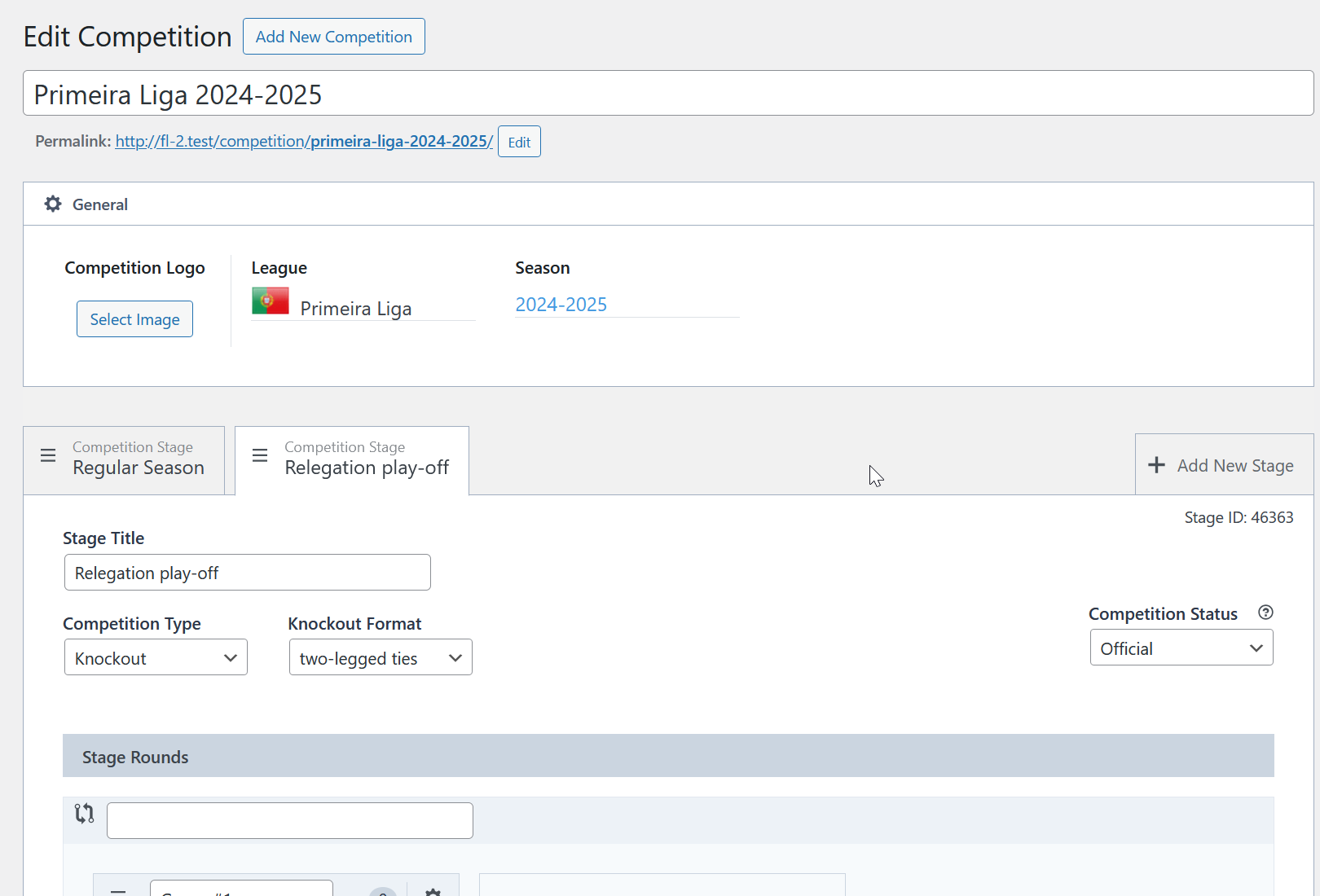Click the Stage Rounds section header
The height and width of the screenshot is (896, 1320).
click(668, 756)
